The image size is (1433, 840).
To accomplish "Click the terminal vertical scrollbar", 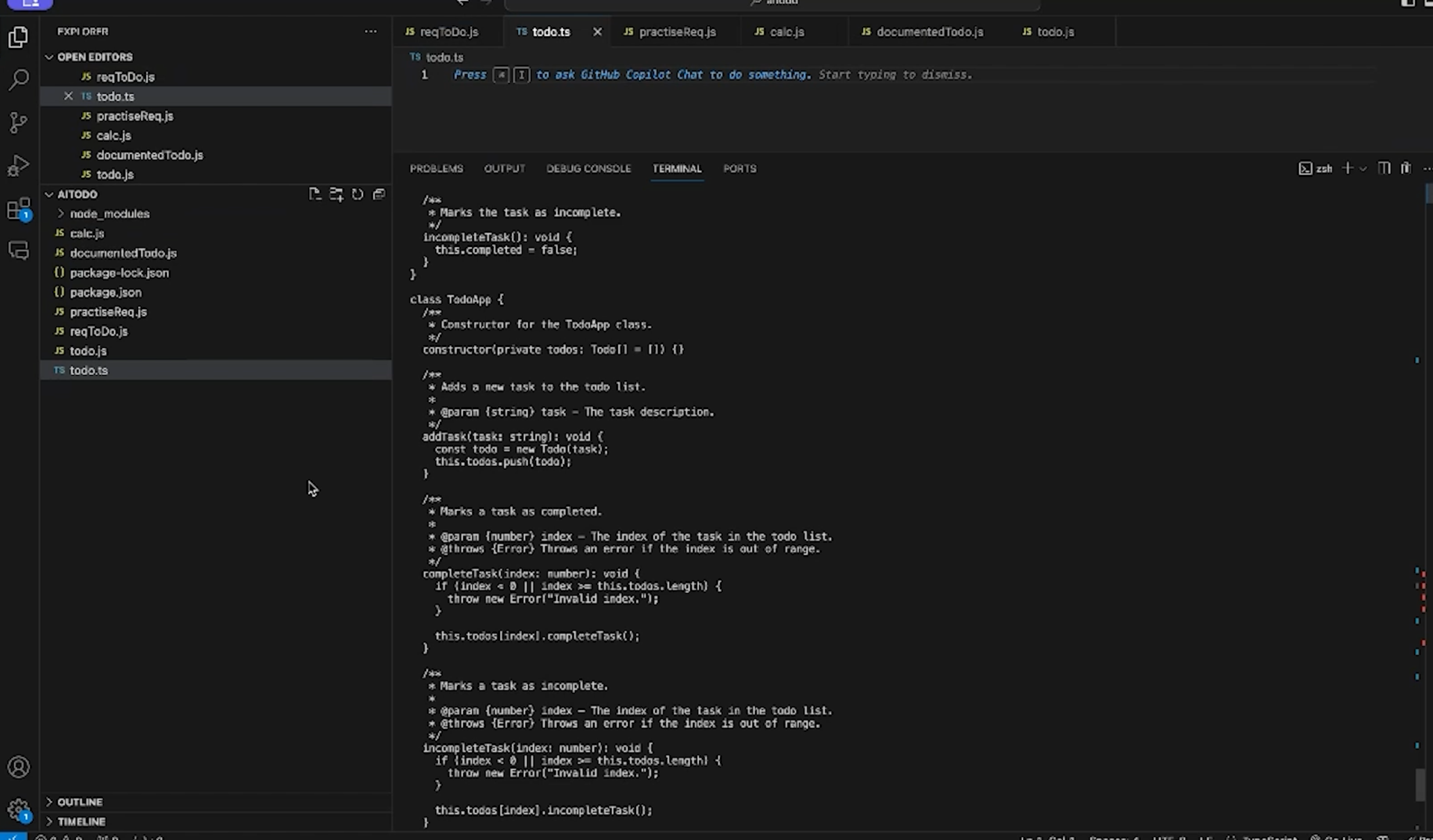I will [1420, 785].
